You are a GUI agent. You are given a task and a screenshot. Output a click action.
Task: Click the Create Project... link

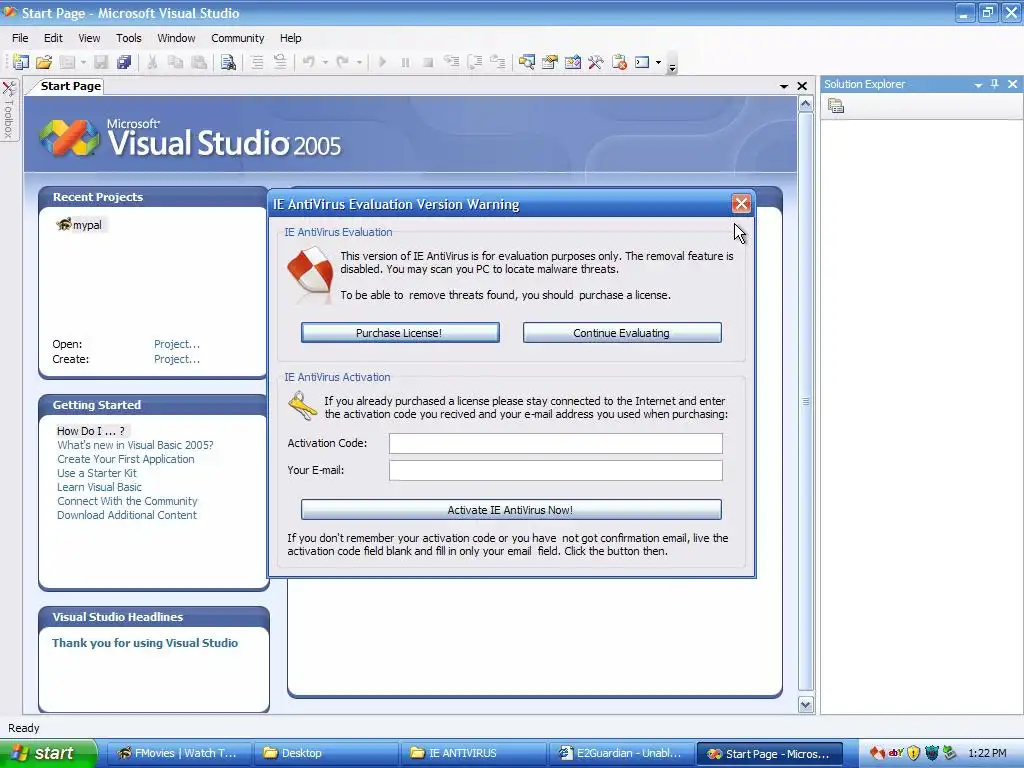click(x=176, y=359)
